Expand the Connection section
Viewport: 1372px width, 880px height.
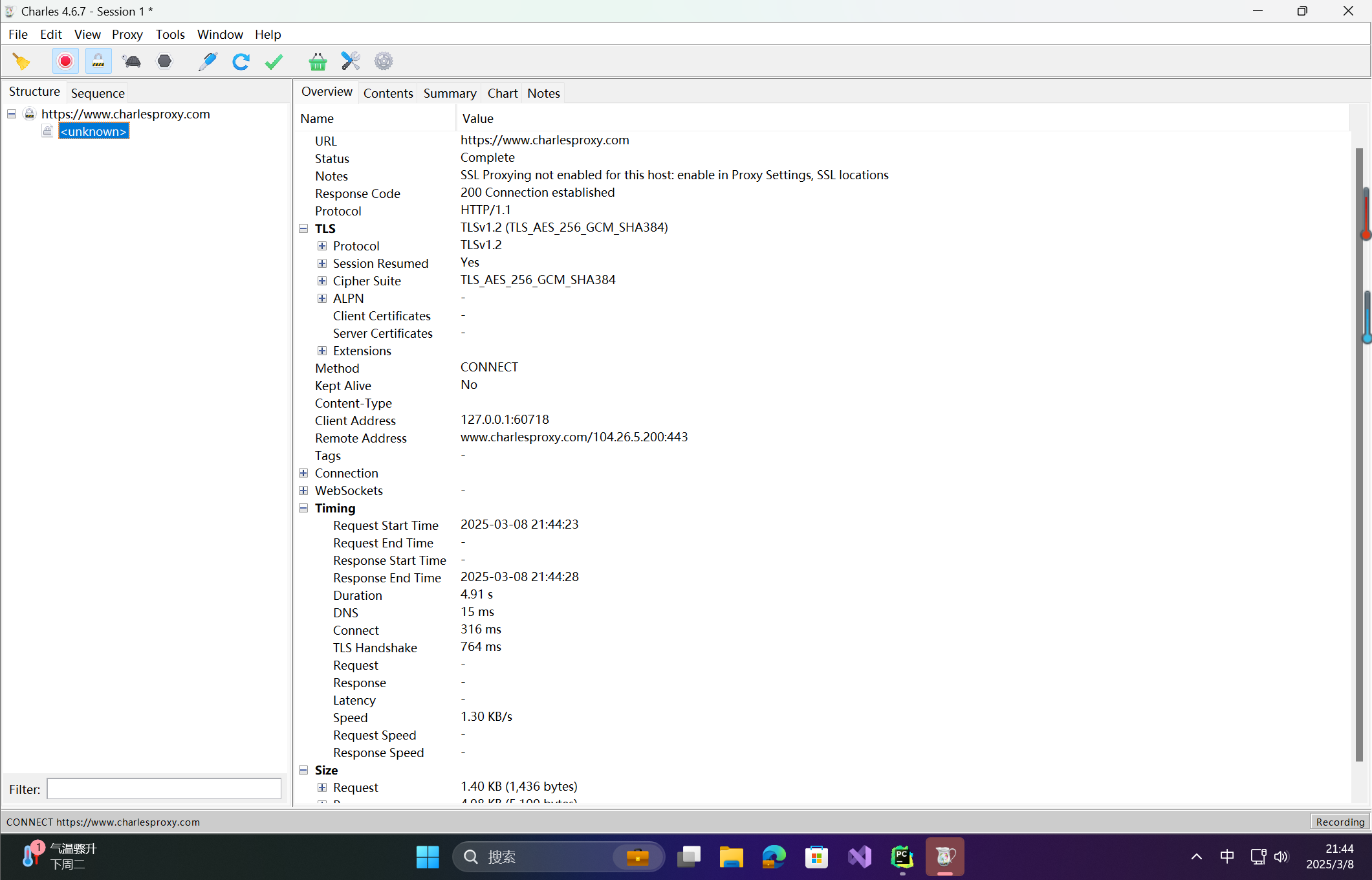[x=303, y=473]
